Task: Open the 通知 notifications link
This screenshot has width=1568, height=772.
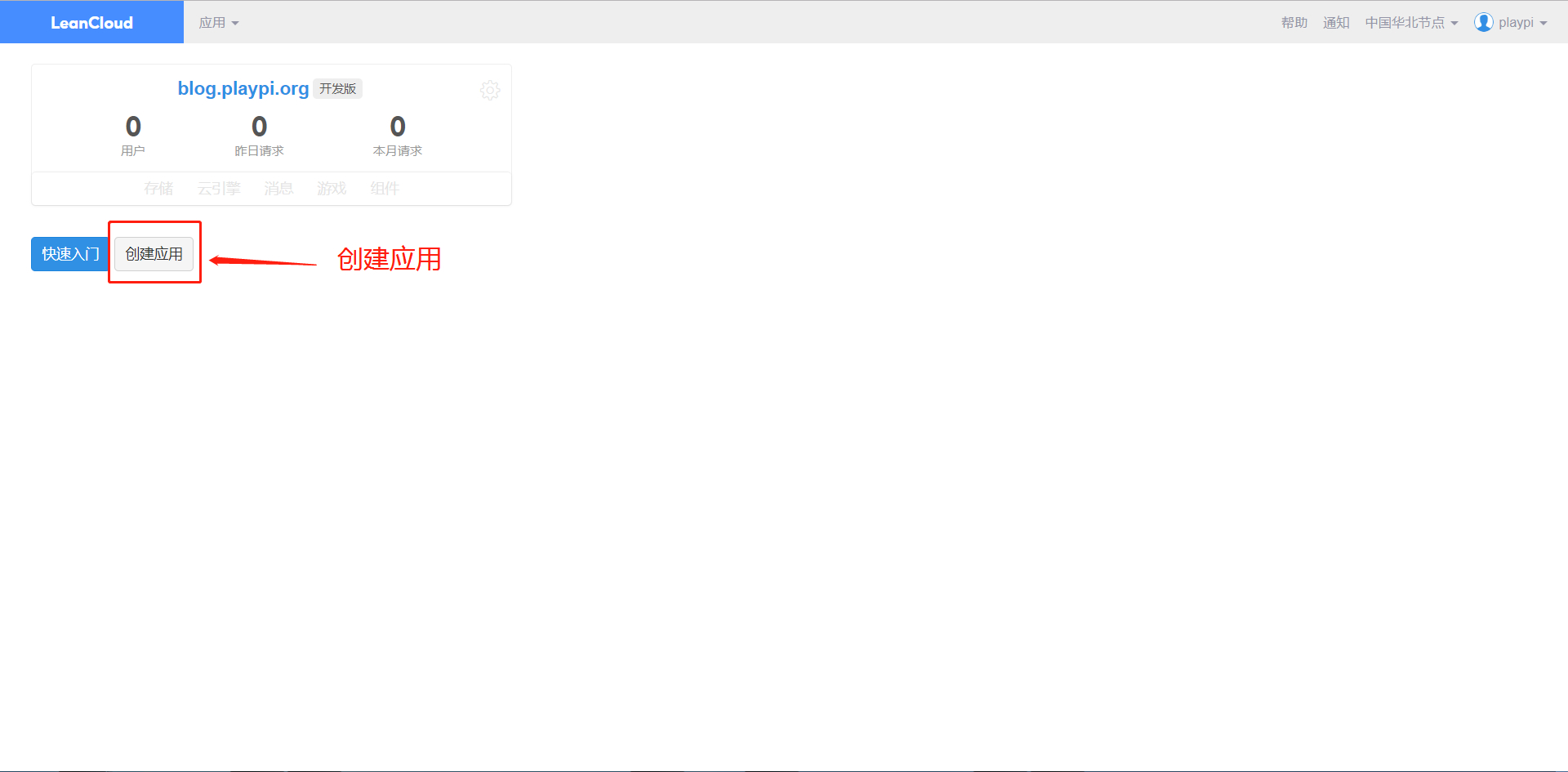Action: [x=1336, y=23]
